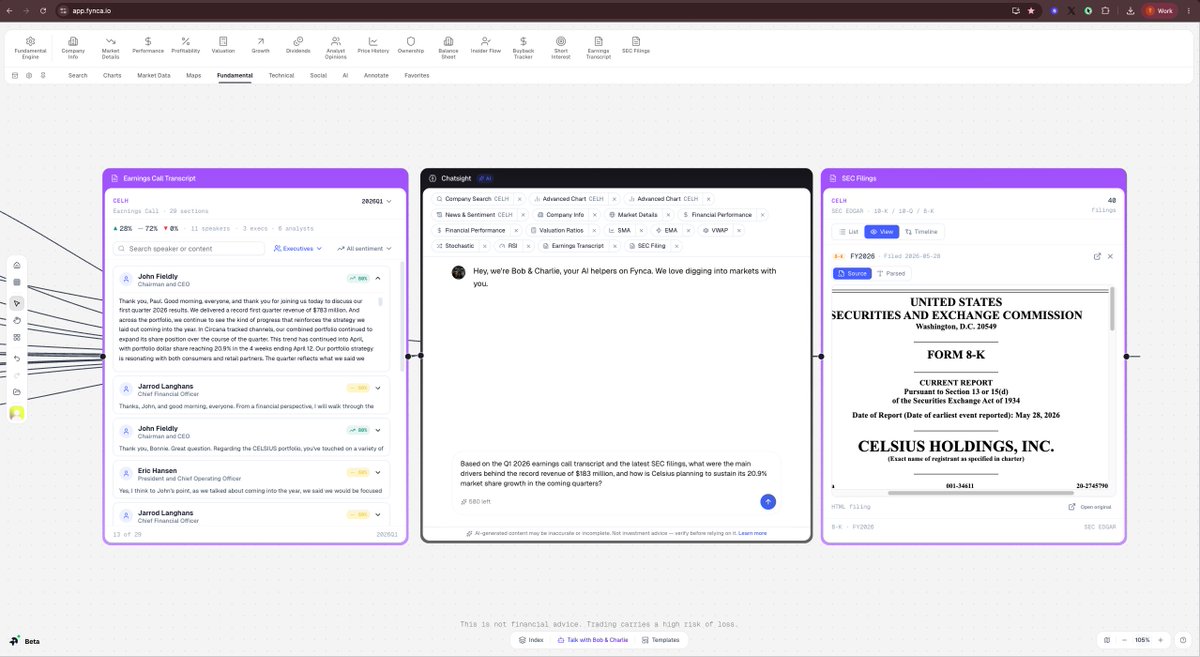Open the Fundamental Engine tool

30,47
